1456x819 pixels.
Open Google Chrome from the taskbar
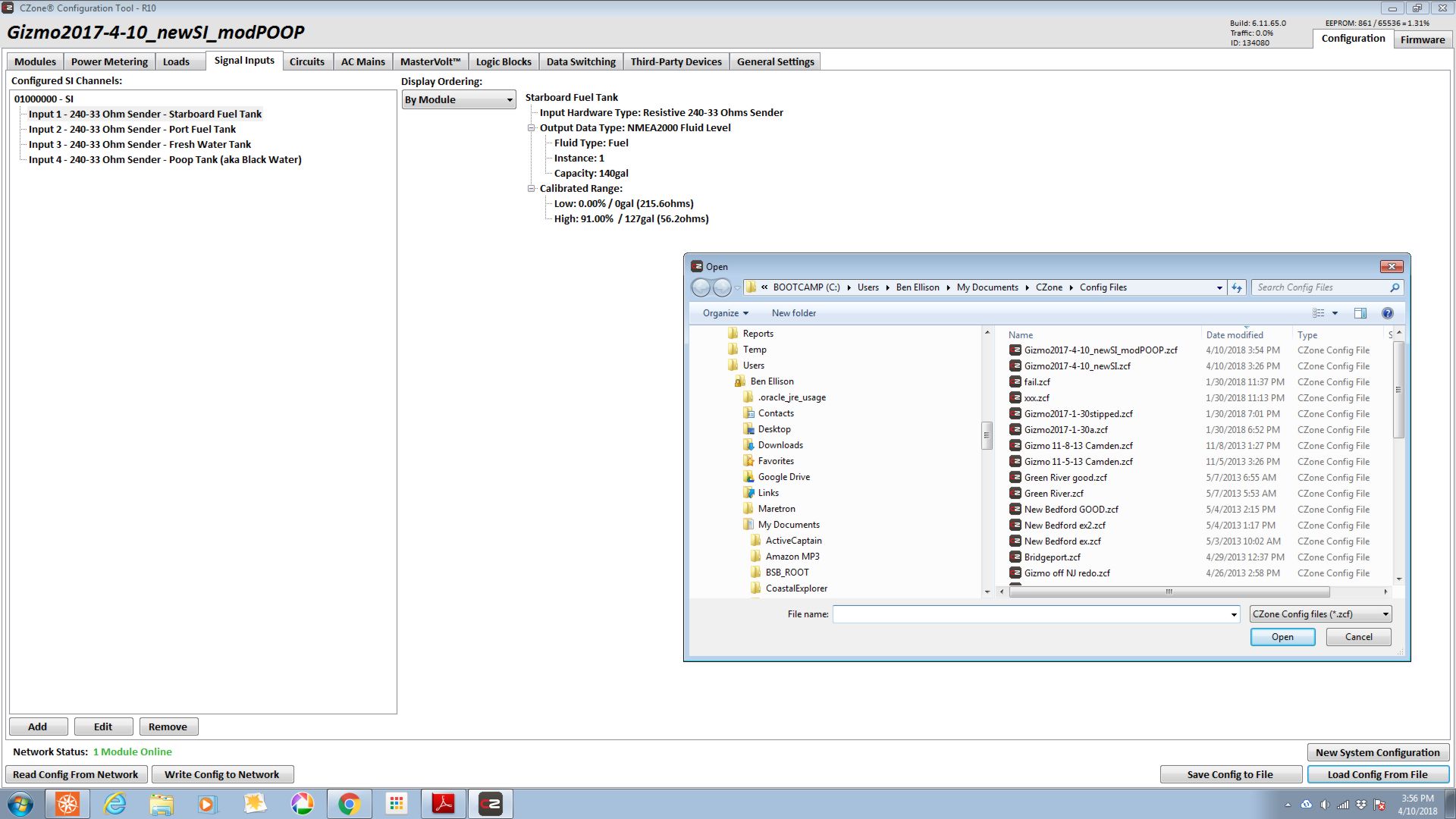[349, 804]
